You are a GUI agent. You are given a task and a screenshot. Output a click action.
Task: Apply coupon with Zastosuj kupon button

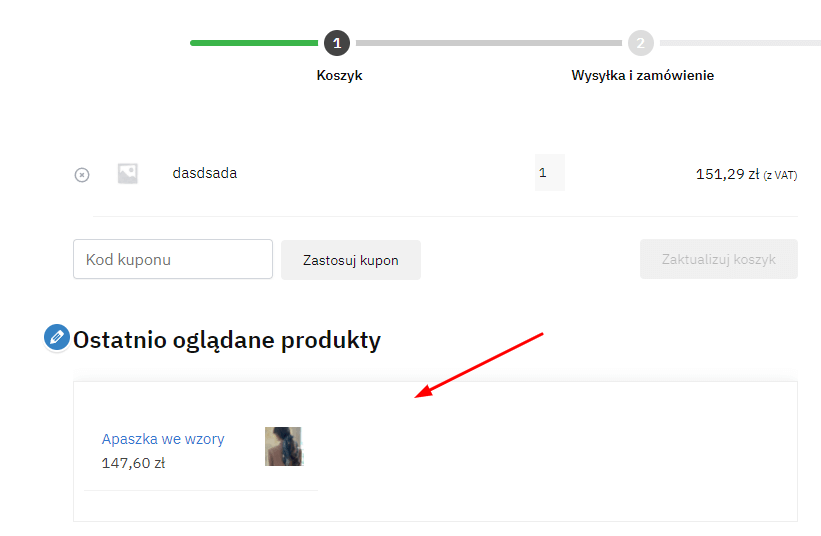[x=351, y=260]
